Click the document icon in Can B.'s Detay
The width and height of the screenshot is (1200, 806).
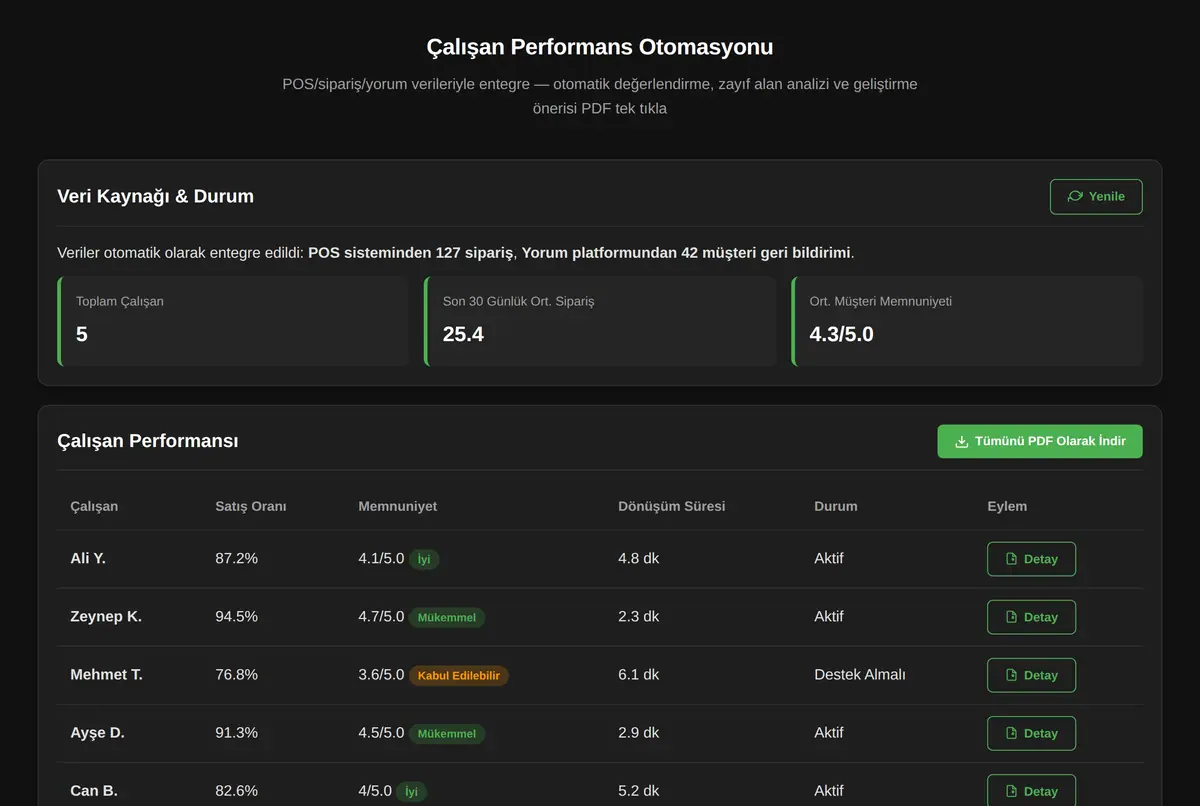(x=1011, y=791)
